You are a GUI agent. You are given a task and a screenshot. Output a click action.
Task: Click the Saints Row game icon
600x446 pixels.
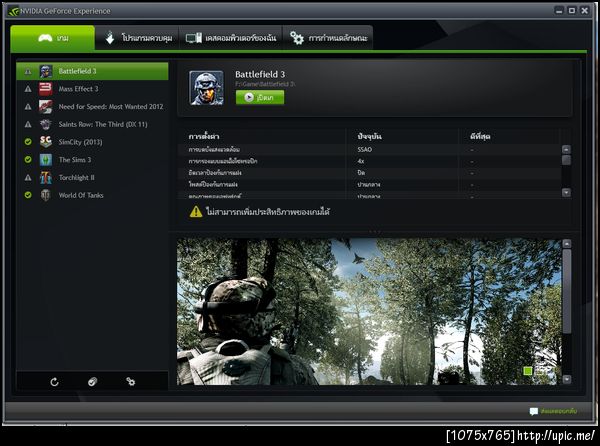(46, 124)
